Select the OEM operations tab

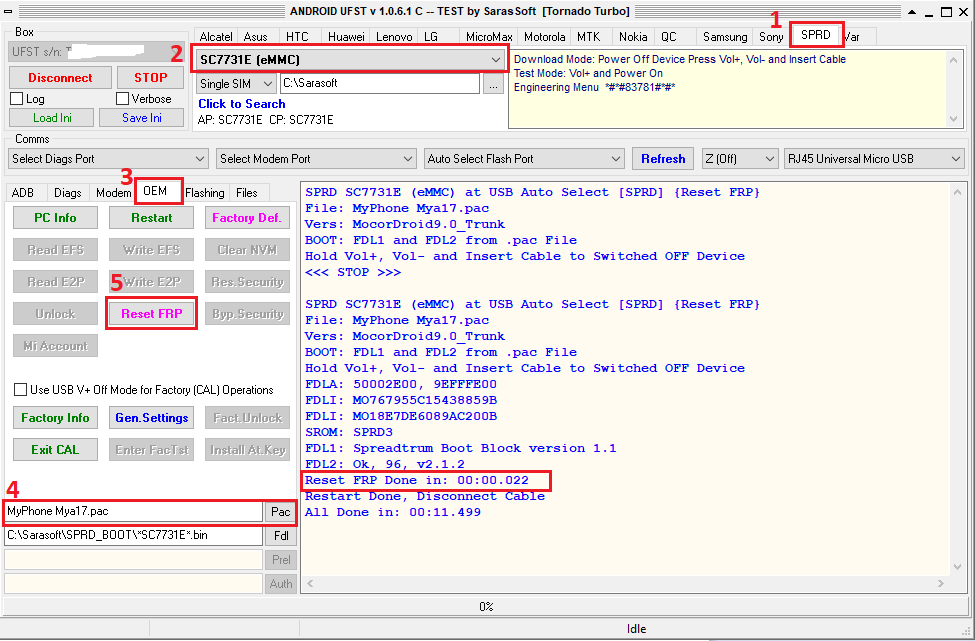tap(155, 191)
